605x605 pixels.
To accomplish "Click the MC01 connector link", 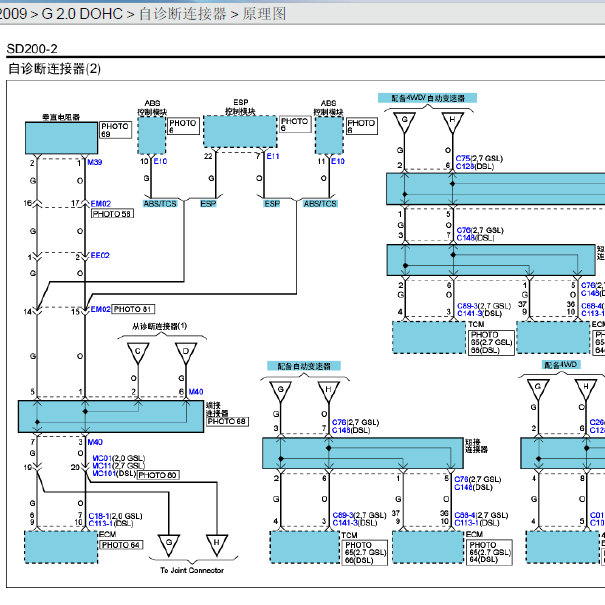I will pyautogui.click(x=102, y=458).
